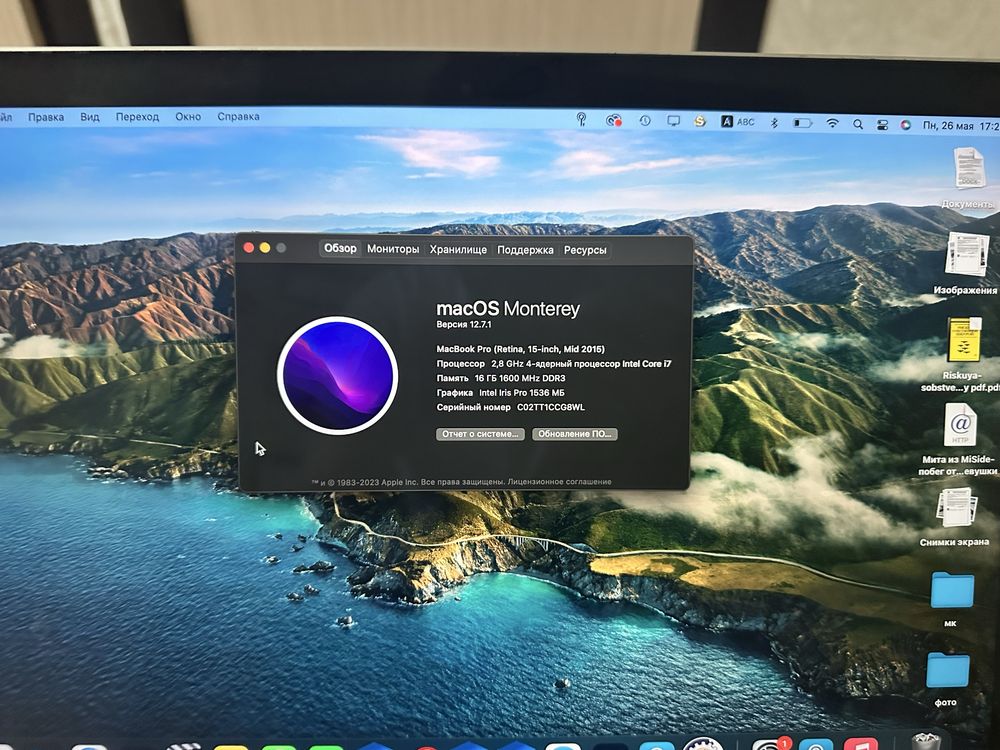Viewport: 1000px width, 750px height.
Task: Open the ABC input source menu
Action: click(x=738, y=121)
